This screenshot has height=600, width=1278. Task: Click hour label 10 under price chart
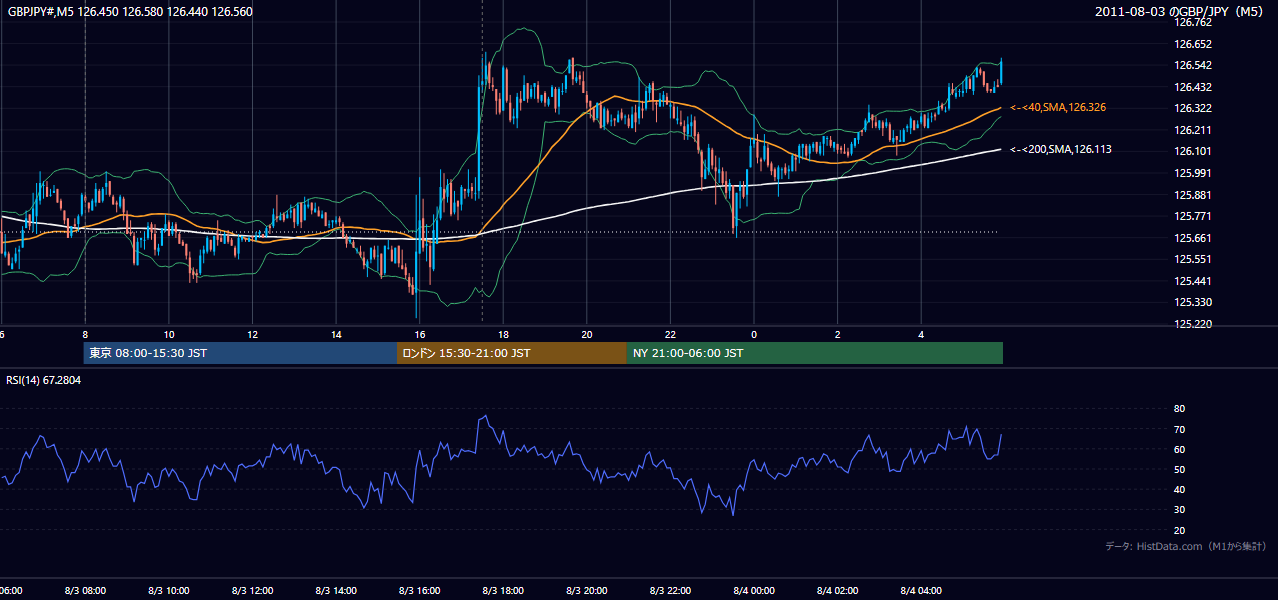point(169,334)
